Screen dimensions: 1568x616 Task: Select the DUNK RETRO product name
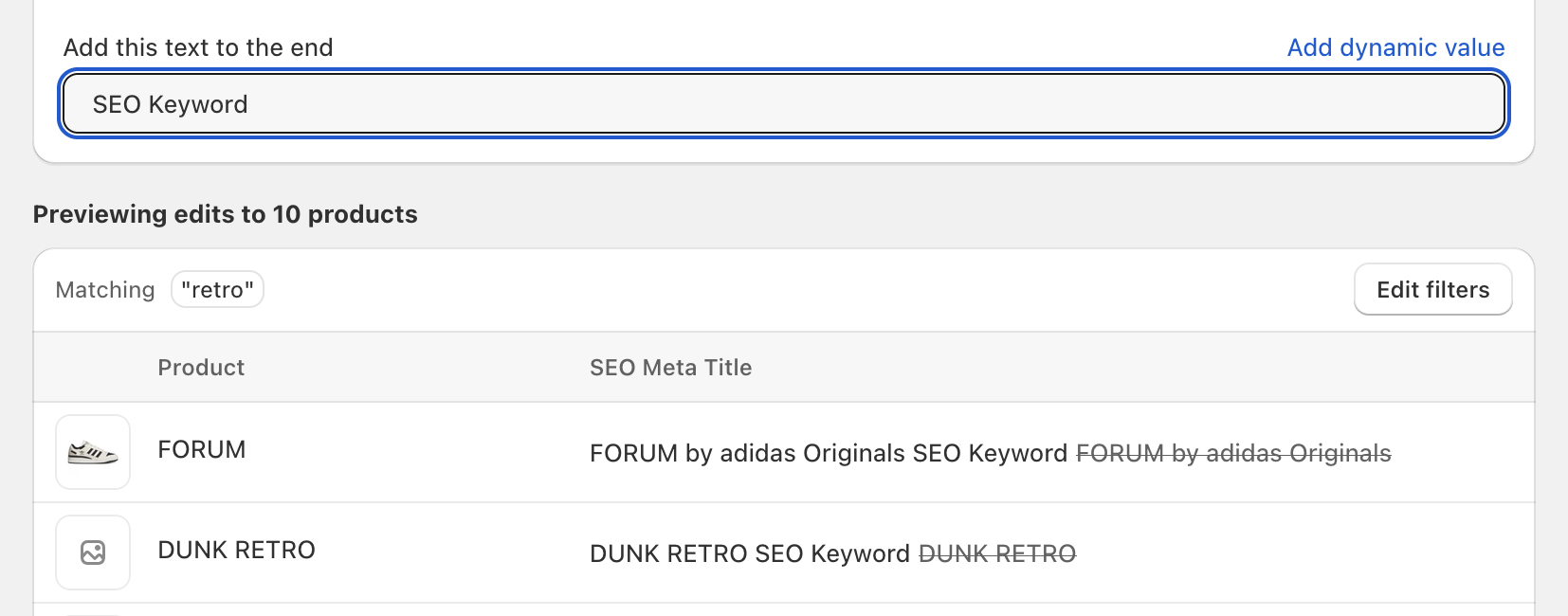tap(236, 550)
